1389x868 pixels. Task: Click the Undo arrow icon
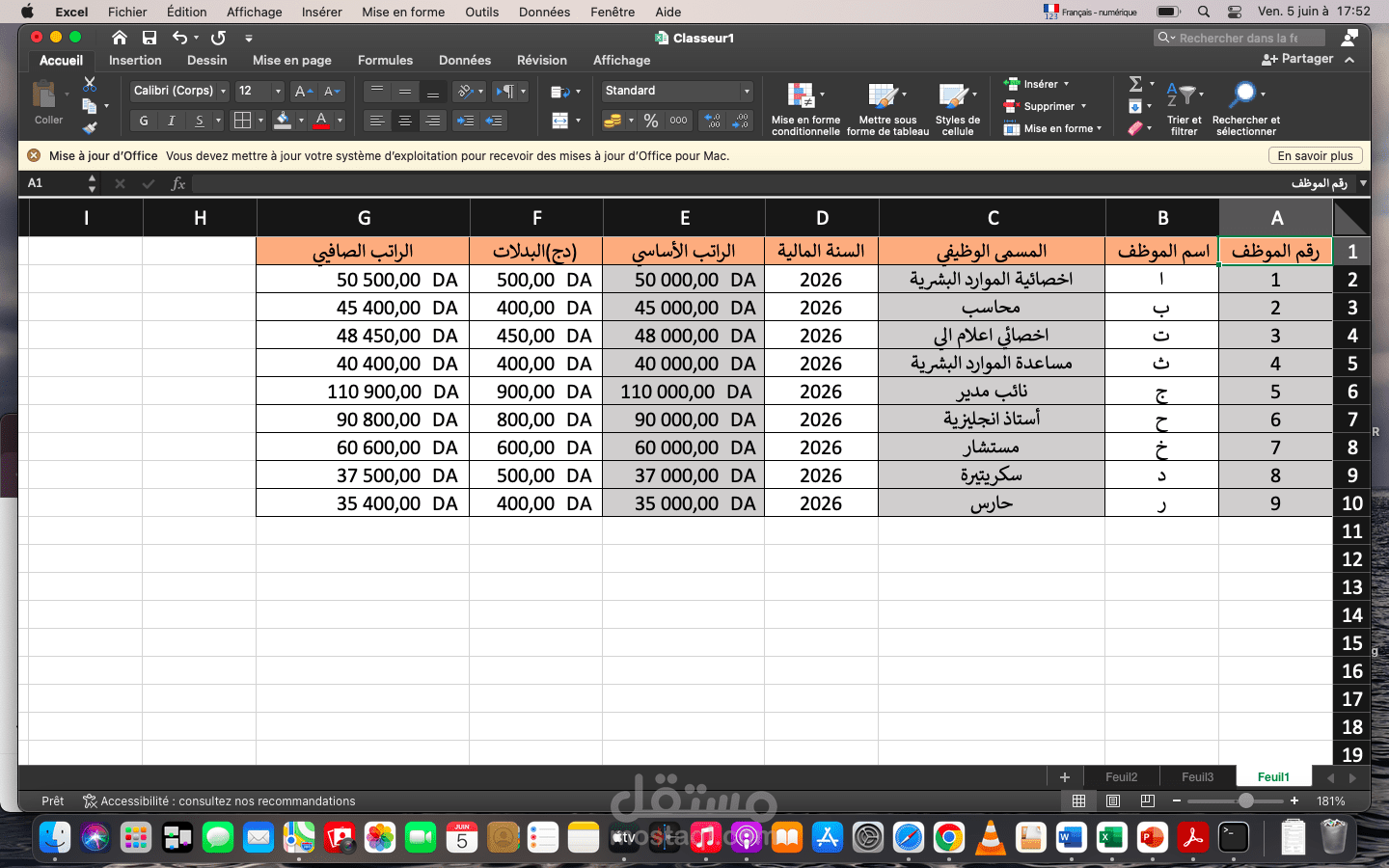(x=179, y=38)
